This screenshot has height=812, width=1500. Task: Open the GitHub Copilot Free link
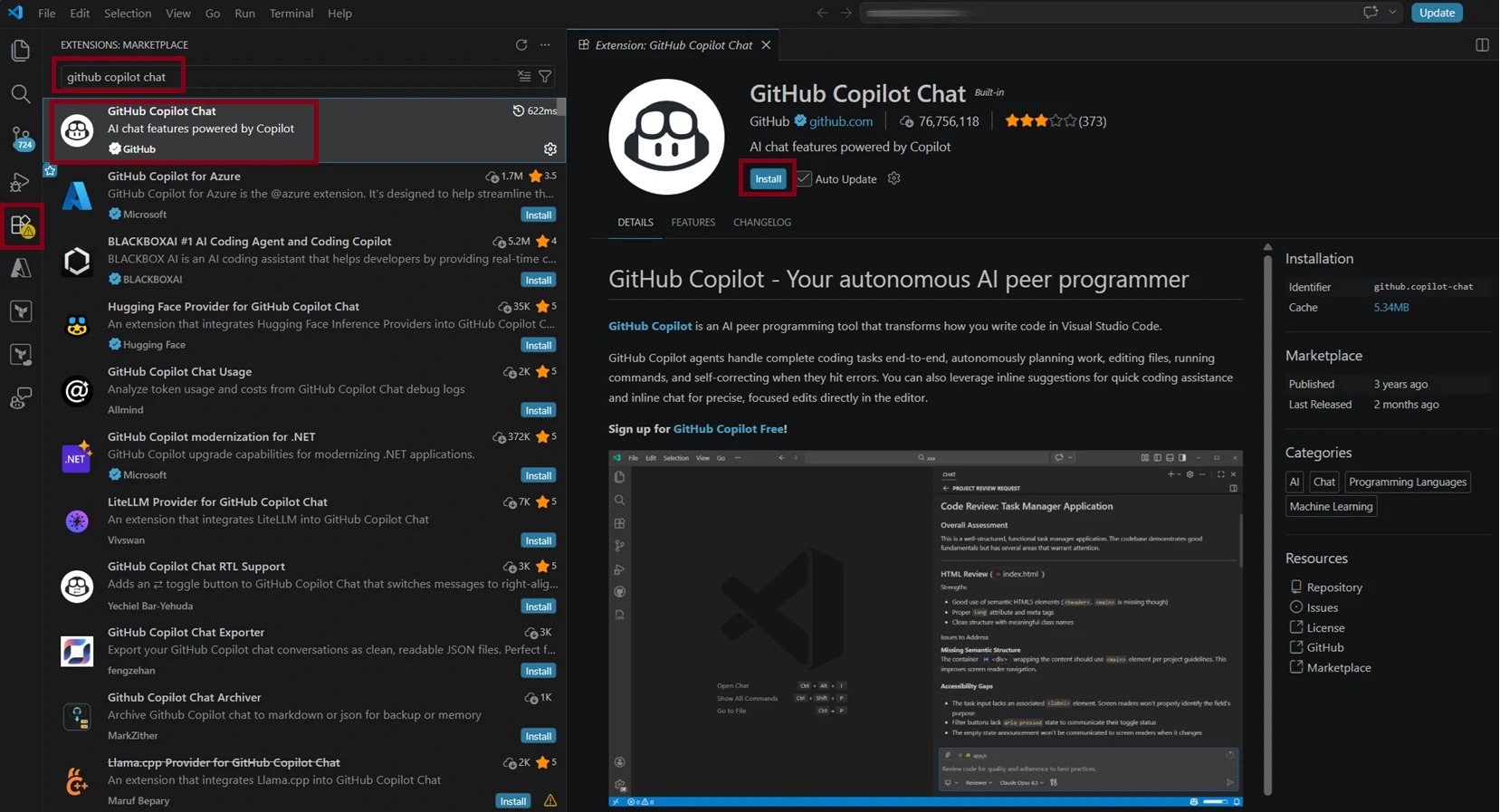728,429
